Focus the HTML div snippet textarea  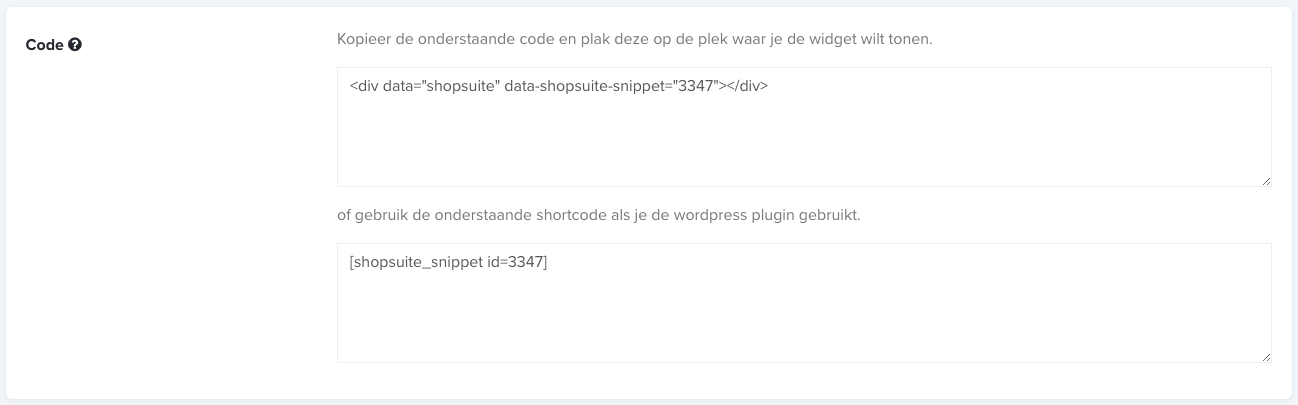[x=804, y=127]
